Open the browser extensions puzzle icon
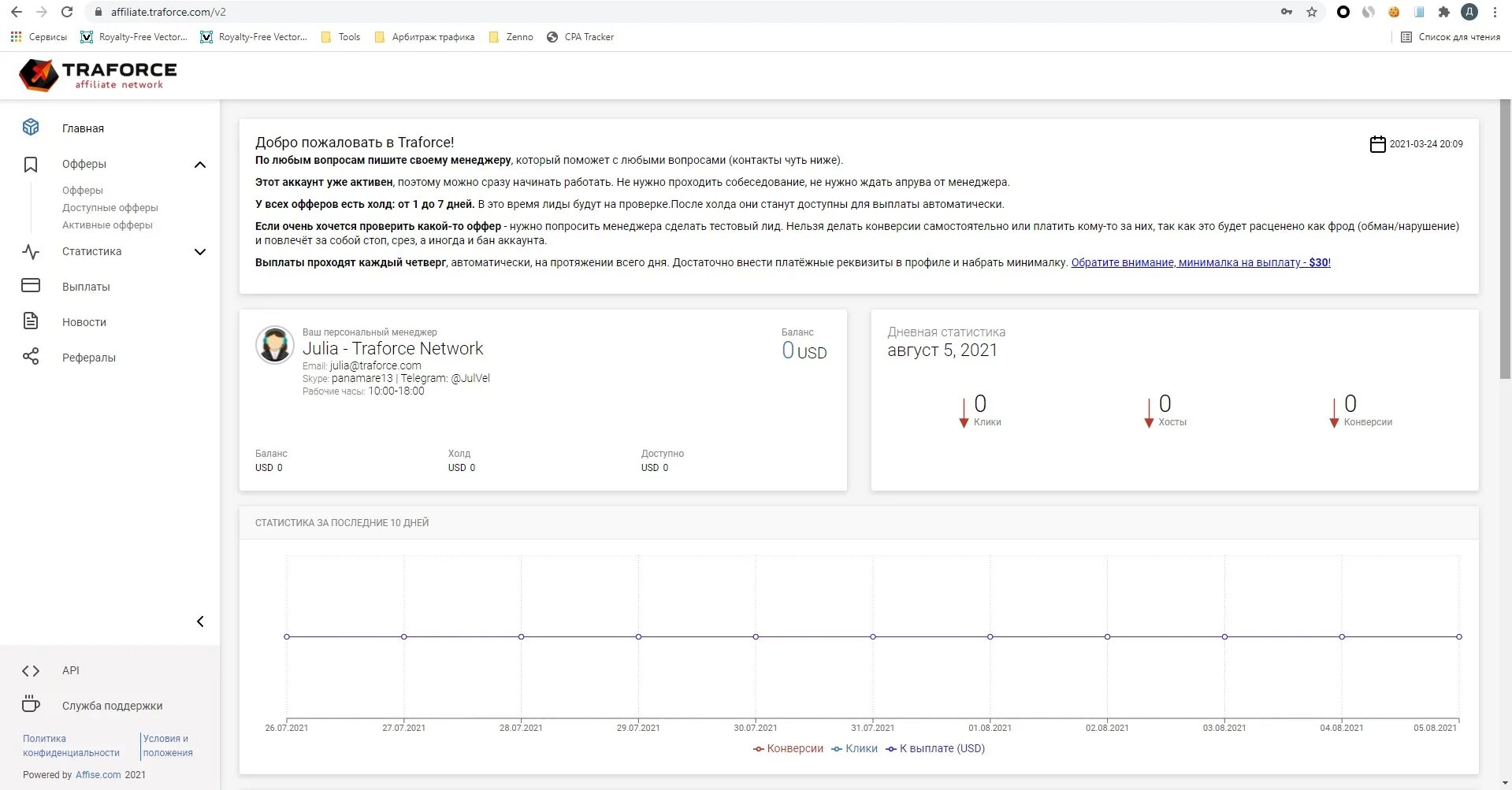 (x=1444, y=12)
